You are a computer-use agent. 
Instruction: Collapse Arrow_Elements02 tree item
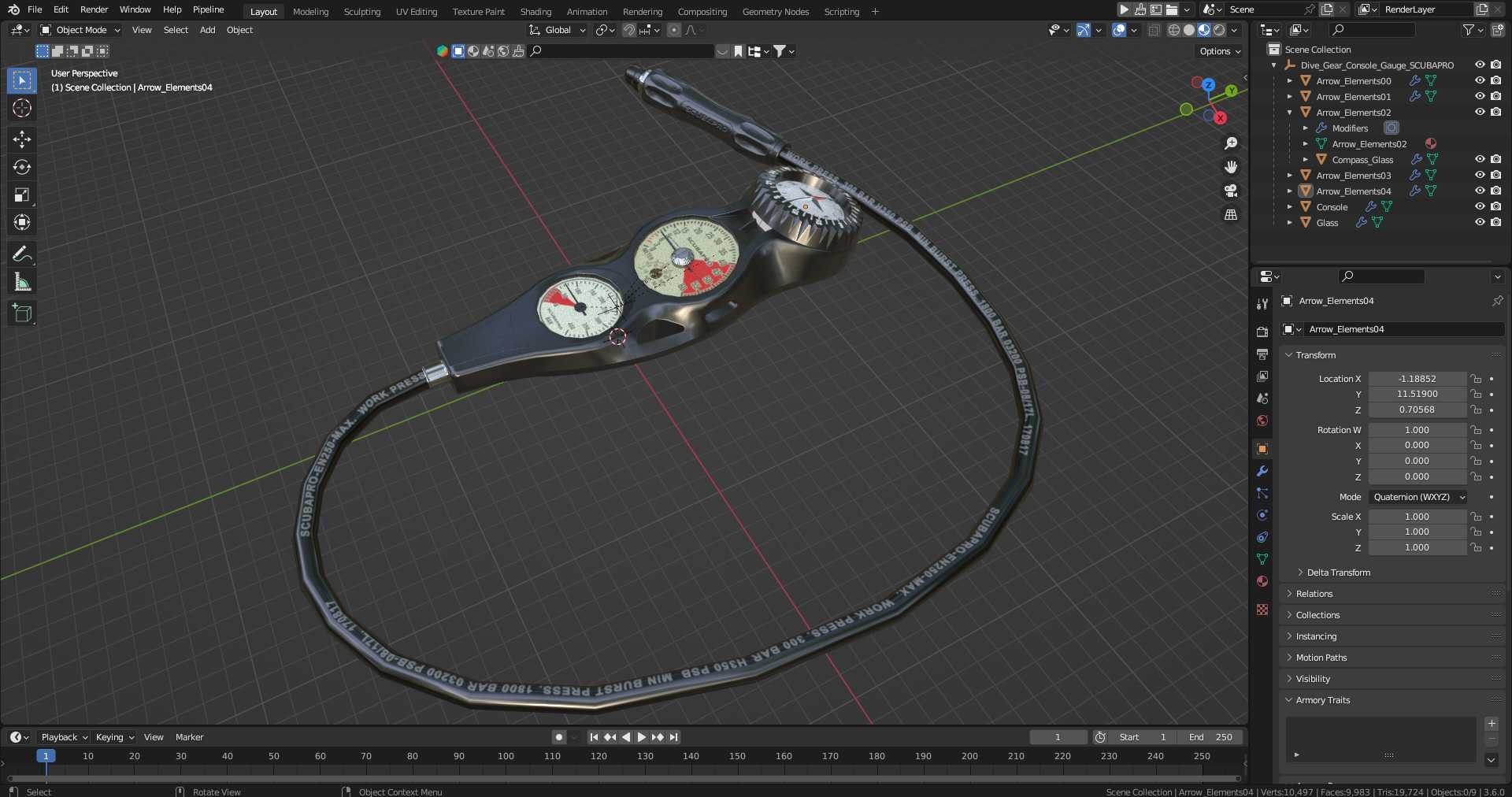pos(1289,112)
